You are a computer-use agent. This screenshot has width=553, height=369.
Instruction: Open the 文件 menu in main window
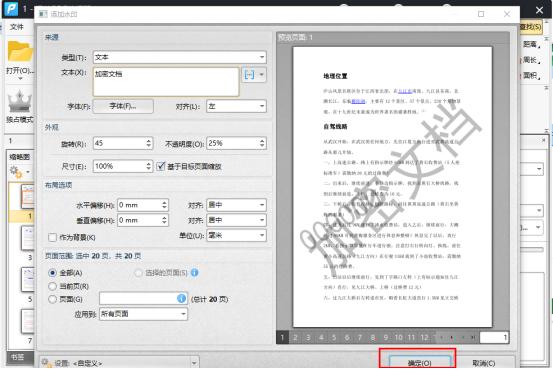click(x=17, y=27)
